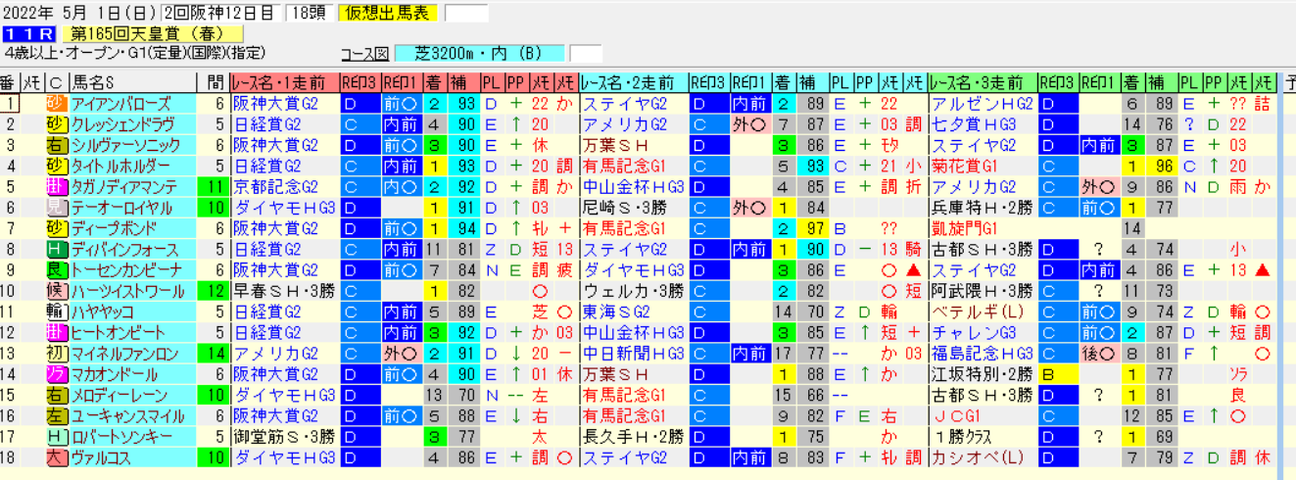Click the 左 icon beside ユーキャンスマイル
Image resolution: width=1296 pixels, height=480 pixels.
point(55,416)
